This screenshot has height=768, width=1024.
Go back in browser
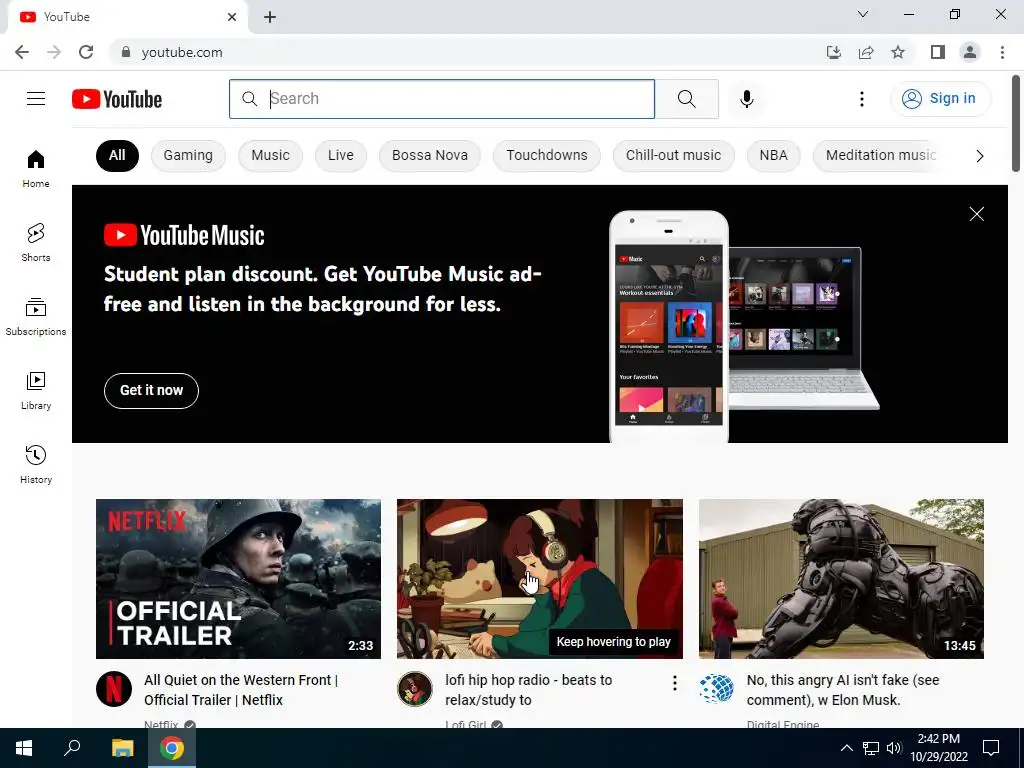[x=22, y=52]
